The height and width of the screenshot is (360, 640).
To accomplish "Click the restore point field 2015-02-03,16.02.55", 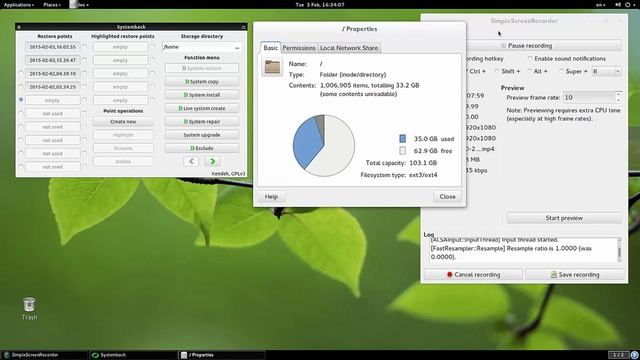I will tap(53, 47).
